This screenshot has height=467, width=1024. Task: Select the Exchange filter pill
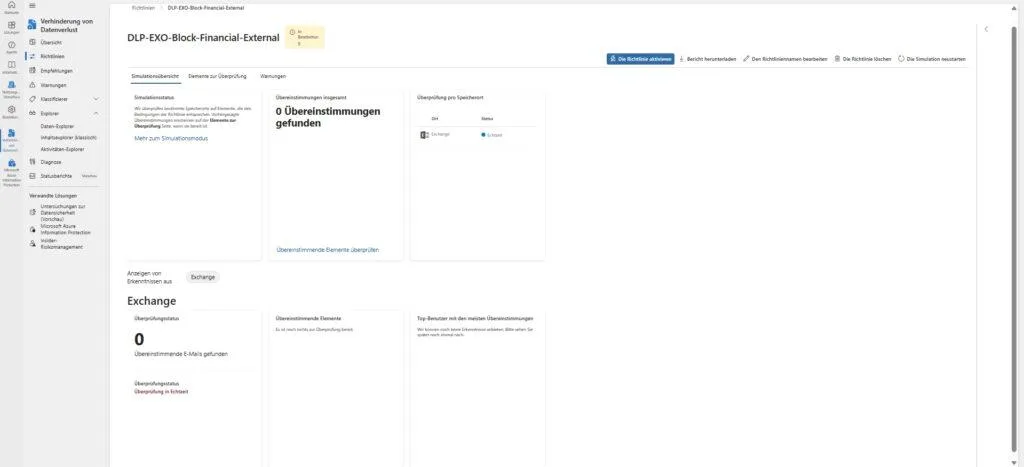coord(203,276)
